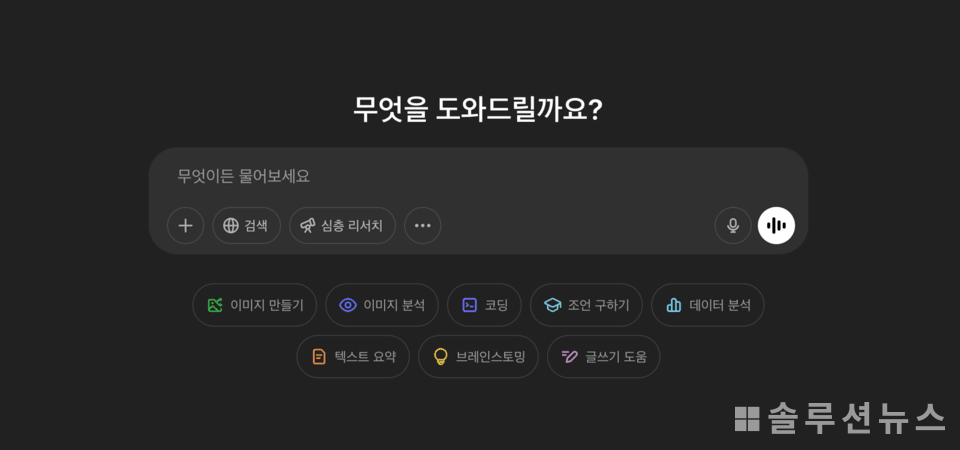Click the 심층 리서치 text label
960x450 pixels.
point(352,225)
